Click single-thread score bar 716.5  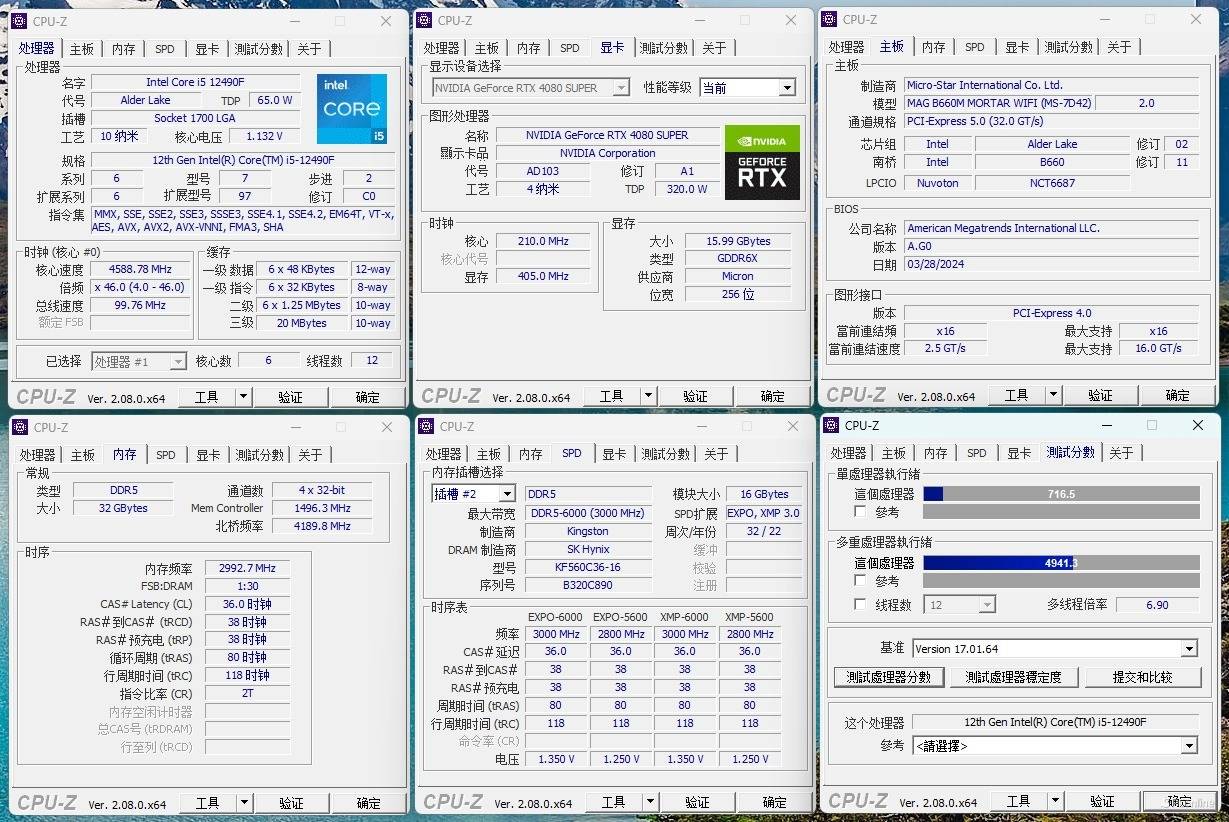(1062, 494)
